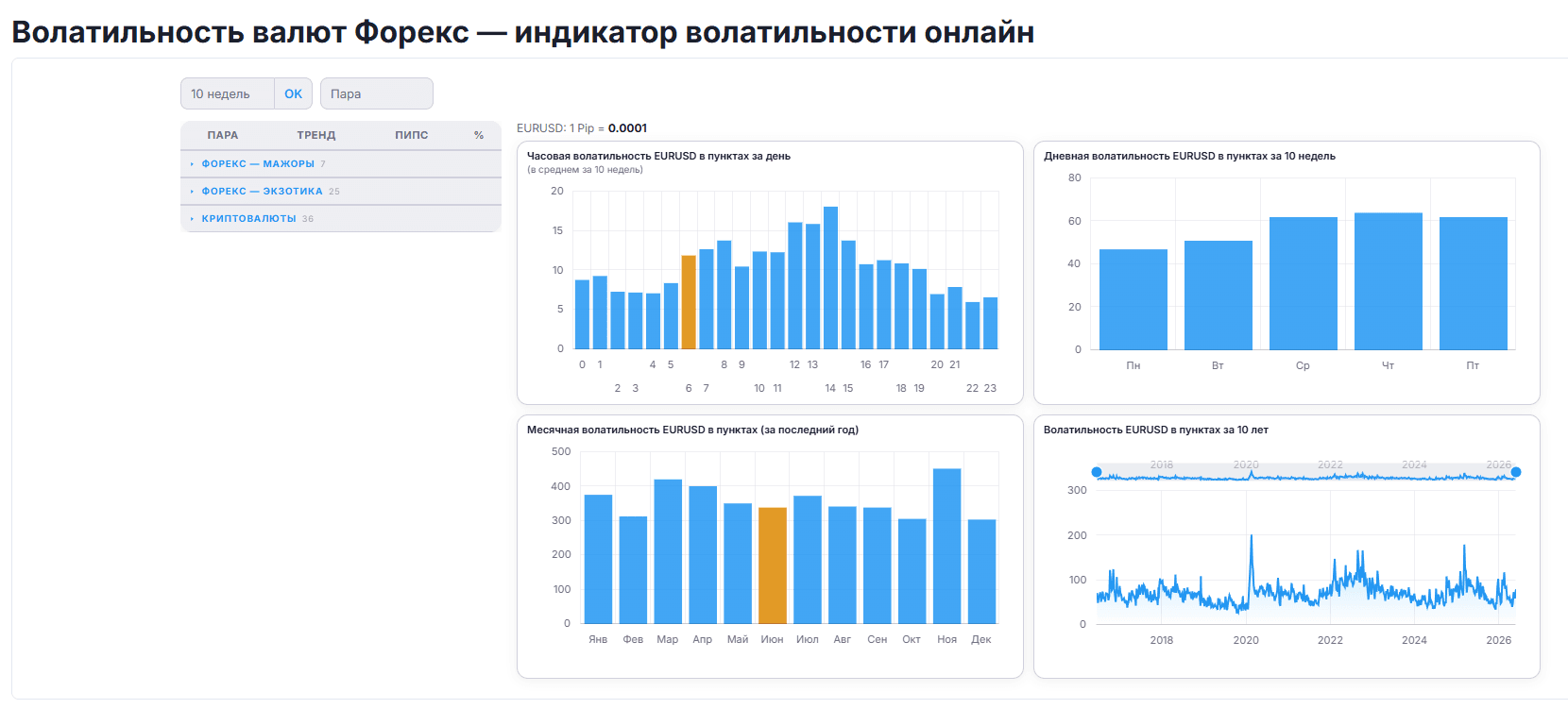Screen dimensions: 1568x709
Task: Click the Чт bar in daily volatility chart
Action: pyautogui.click(x=1389, y=281)
